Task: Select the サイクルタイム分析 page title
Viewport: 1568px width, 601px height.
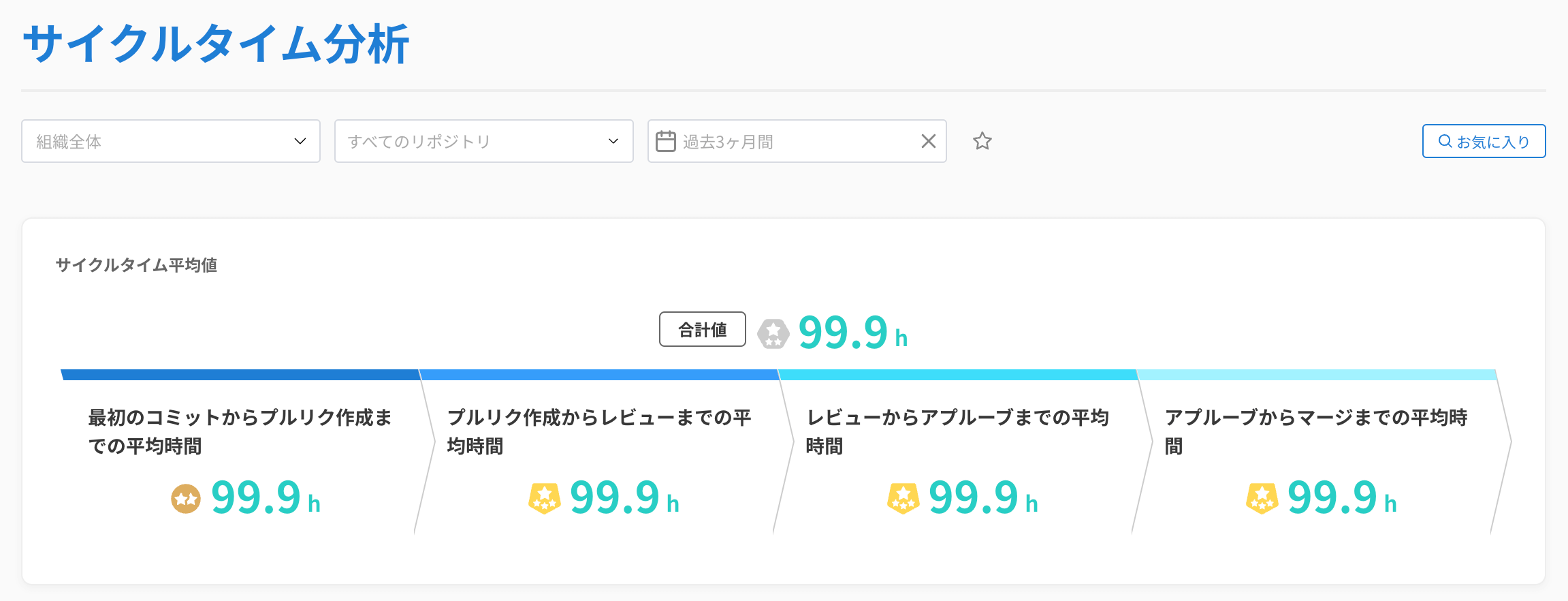Action: pos(216,44)
